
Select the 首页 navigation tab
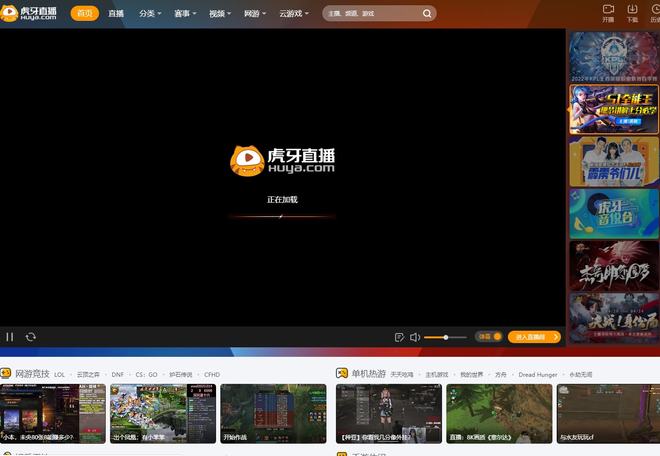click(85, 13)
